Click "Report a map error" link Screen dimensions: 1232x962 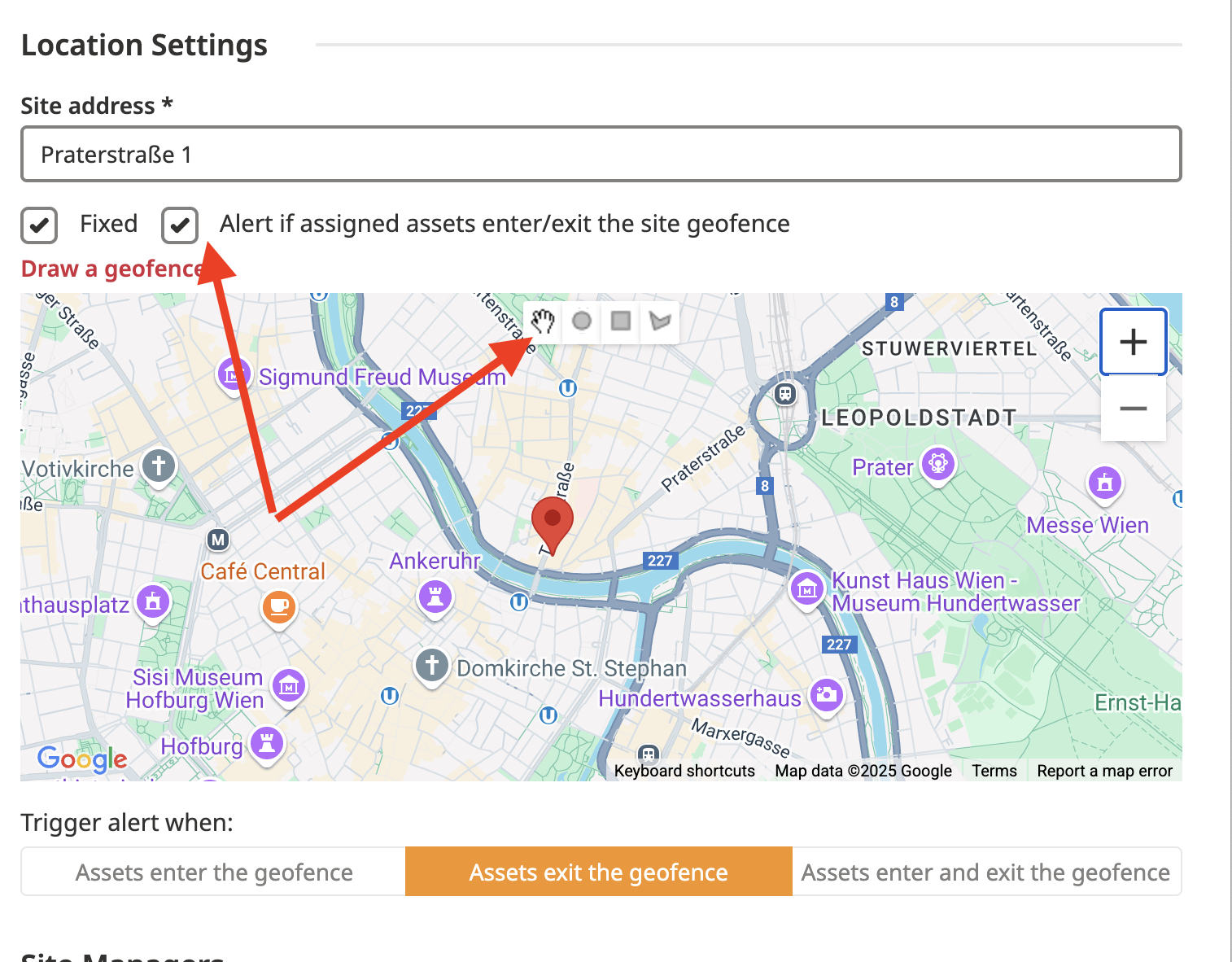pyautogui.click(x=1104, y=771)
